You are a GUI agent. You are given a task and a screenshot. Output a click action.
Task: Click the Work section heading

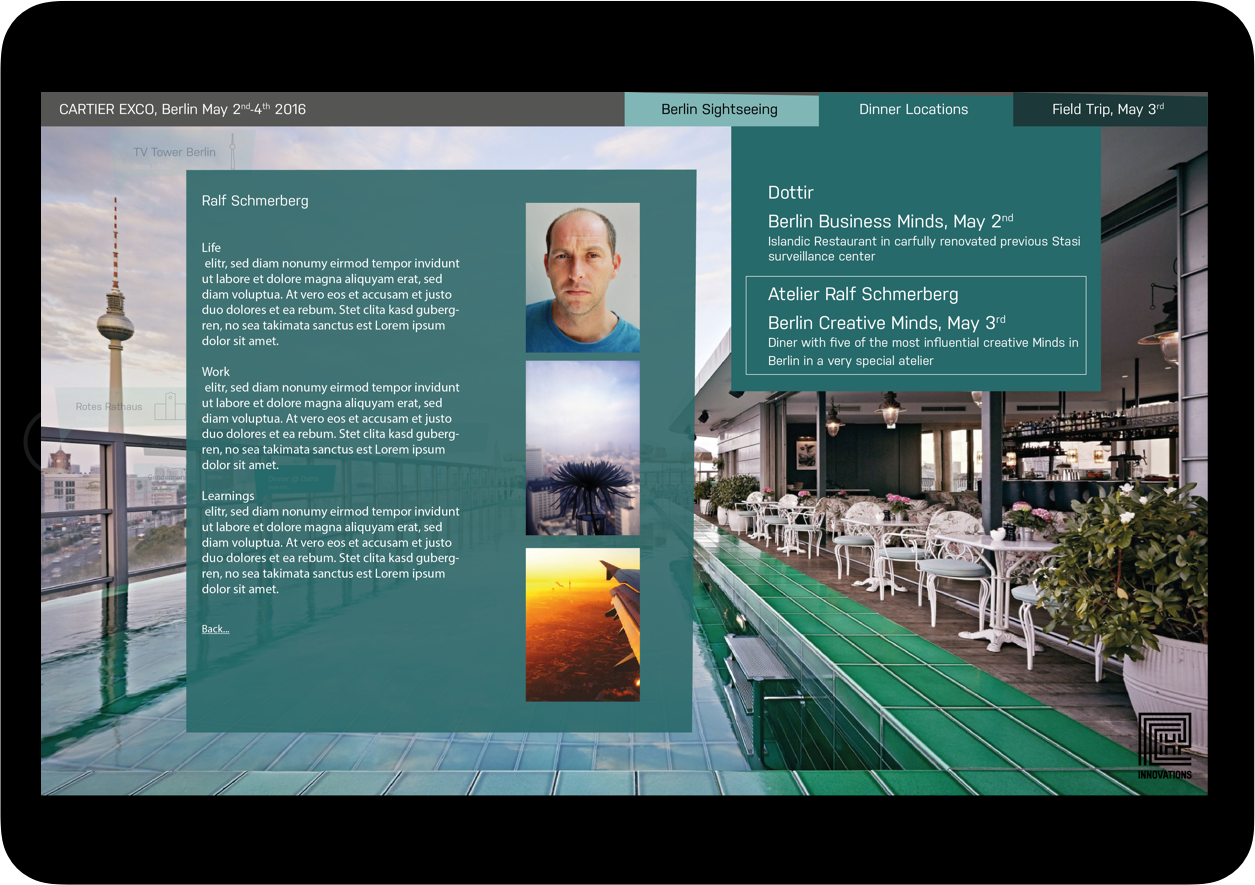pyautogui.click(x=215, y=371)
